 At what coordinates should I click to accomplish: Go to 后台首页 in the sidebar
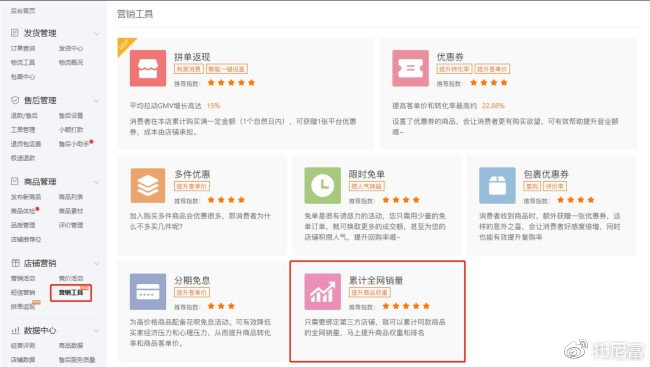click(23, 11)
